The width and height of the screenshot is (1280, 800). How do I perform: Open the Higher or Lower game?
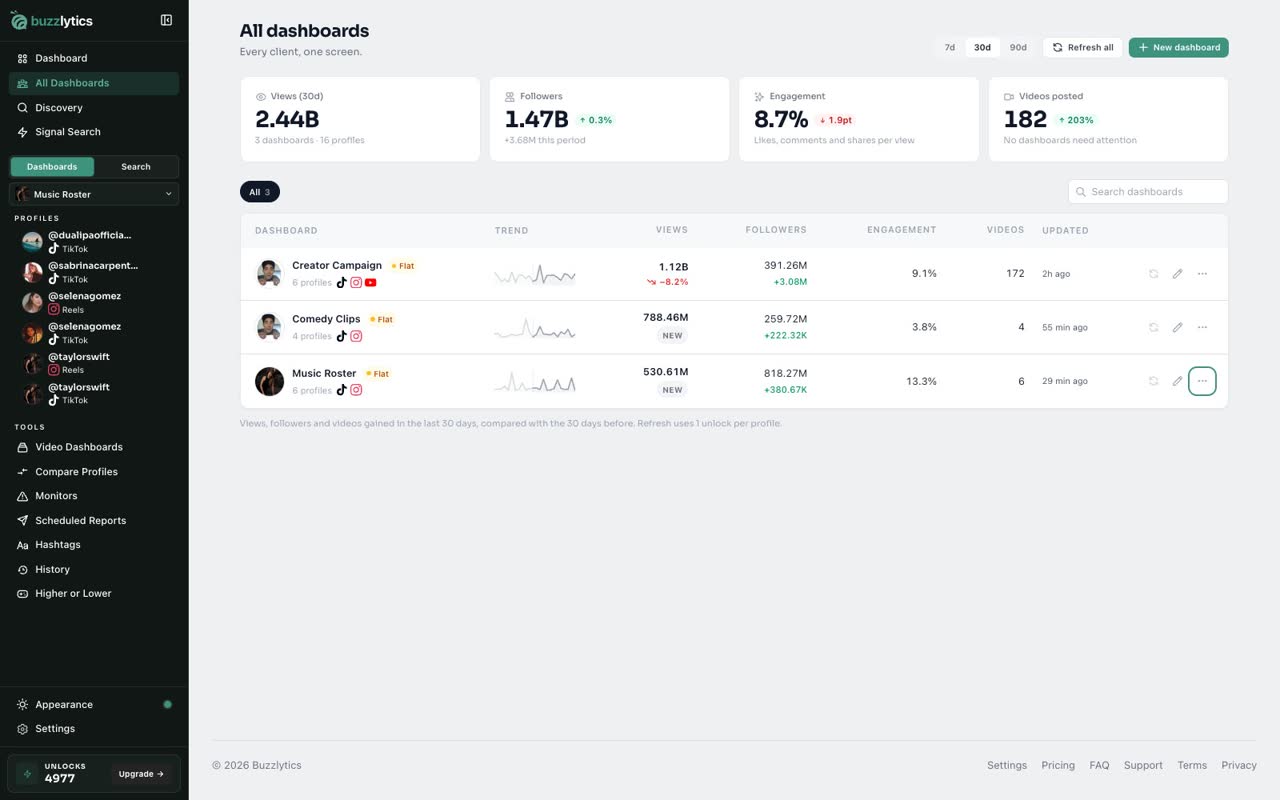(x=94, y=594)
